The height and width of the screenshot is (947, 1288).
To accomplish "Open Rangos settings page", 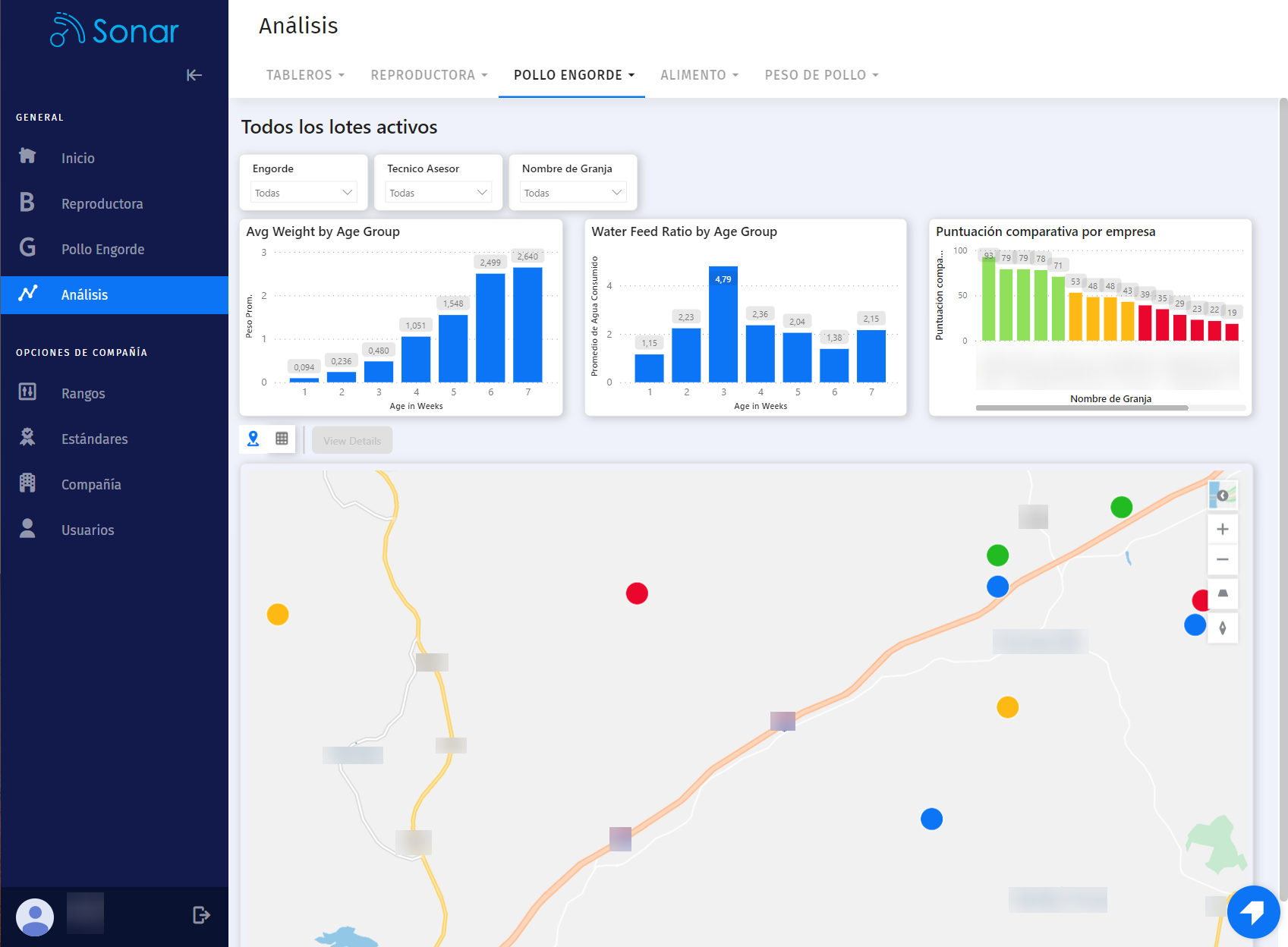I will 114,393.
